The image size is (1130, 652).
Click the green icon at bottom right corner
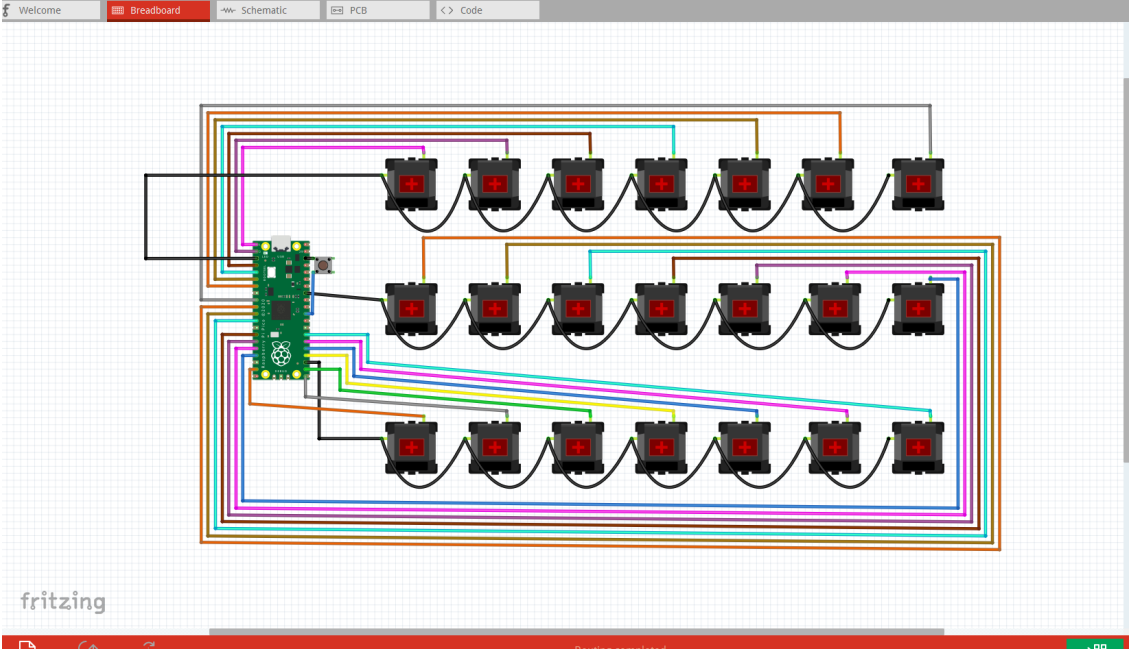(x=1097, y=645)
